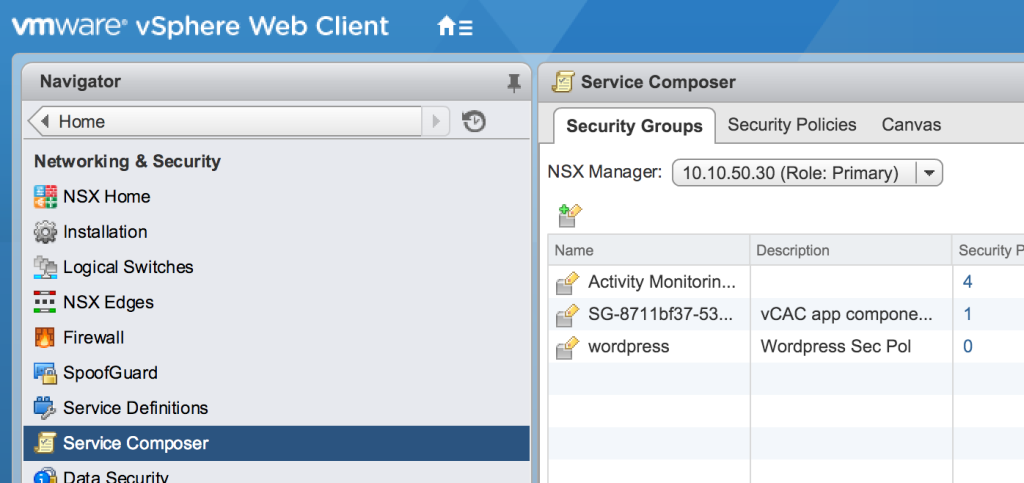Click the NSX Home icon
The width and height of the screenshot is (1024, 483).
[45, 196]
